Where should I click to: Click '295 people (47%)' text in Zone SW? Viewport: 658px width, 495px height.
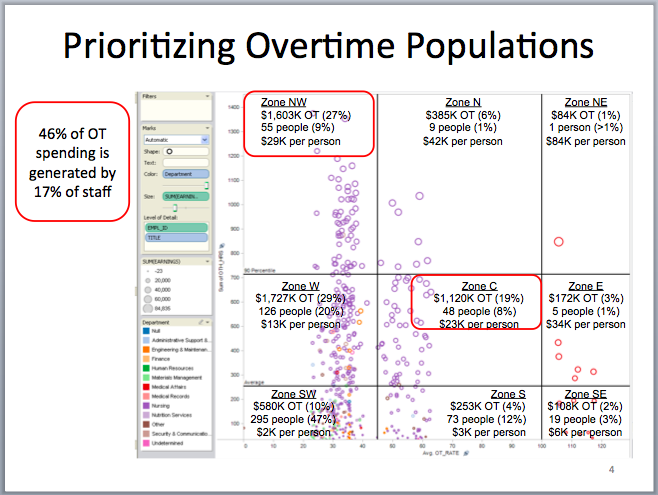coord(293,419)
